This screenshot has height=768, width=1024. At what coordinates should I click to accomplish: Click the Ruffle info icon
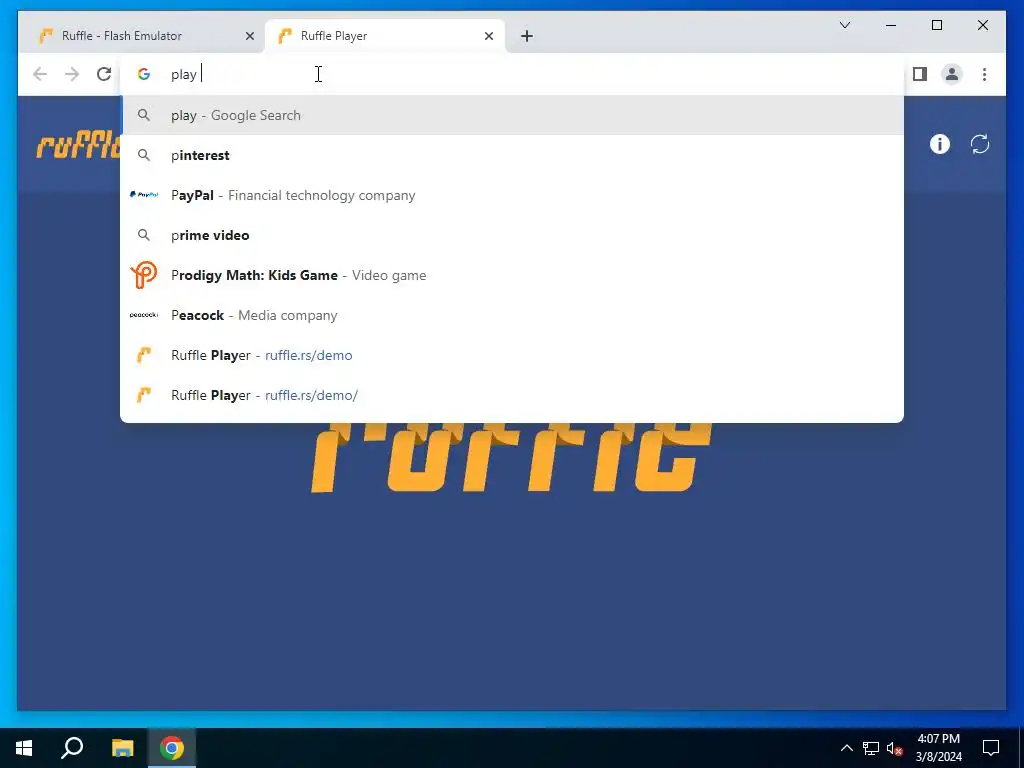(940, 144)
